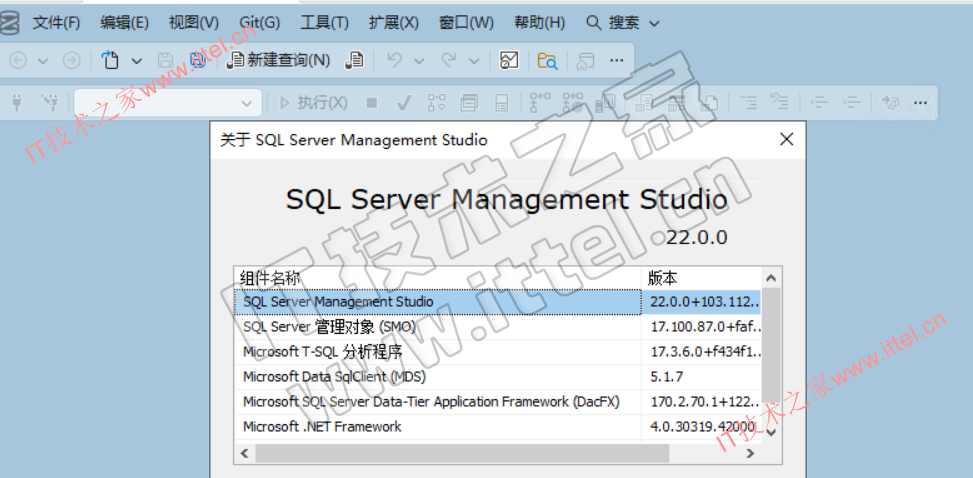
Task: Open the 帮助(H) menu
Action: click(539, 22)
